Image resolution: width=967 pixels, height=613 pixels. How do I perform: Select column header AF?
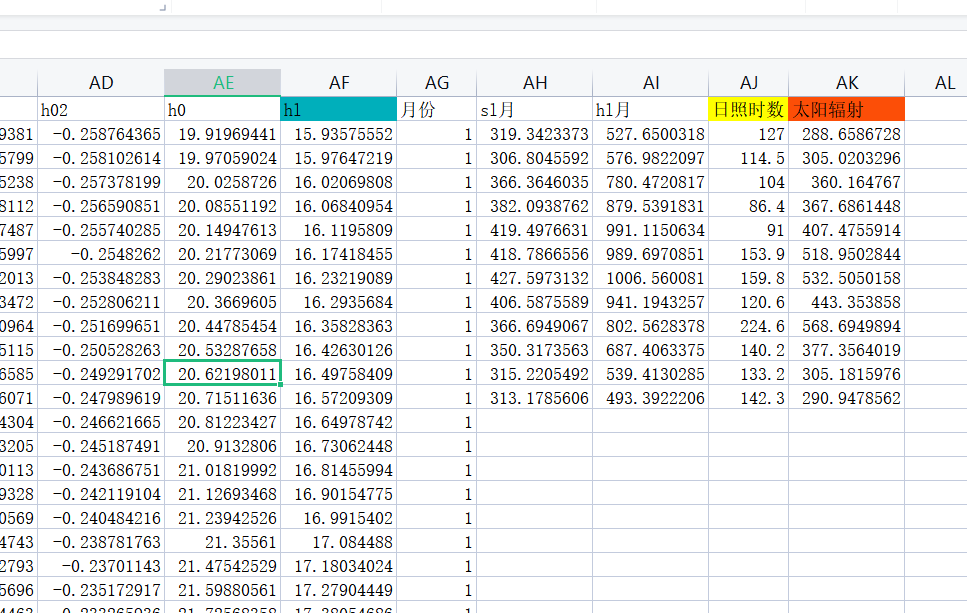point(339,83)
